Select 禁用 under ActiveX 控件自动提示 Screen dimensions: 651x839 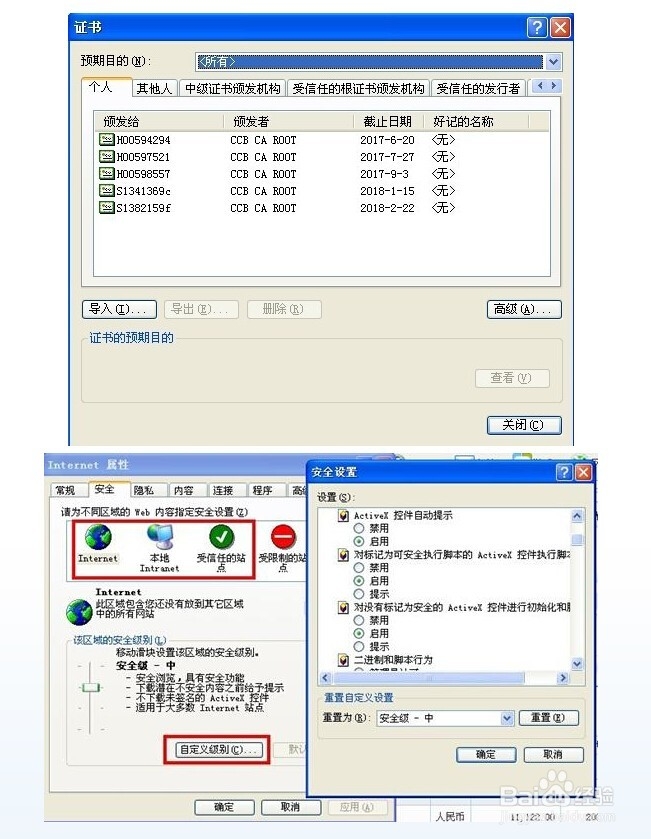[x=359, y=528]
